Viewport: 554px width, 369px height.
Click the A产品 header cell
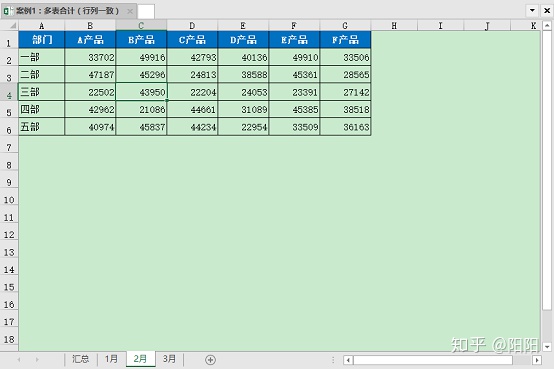pos(90,40)
